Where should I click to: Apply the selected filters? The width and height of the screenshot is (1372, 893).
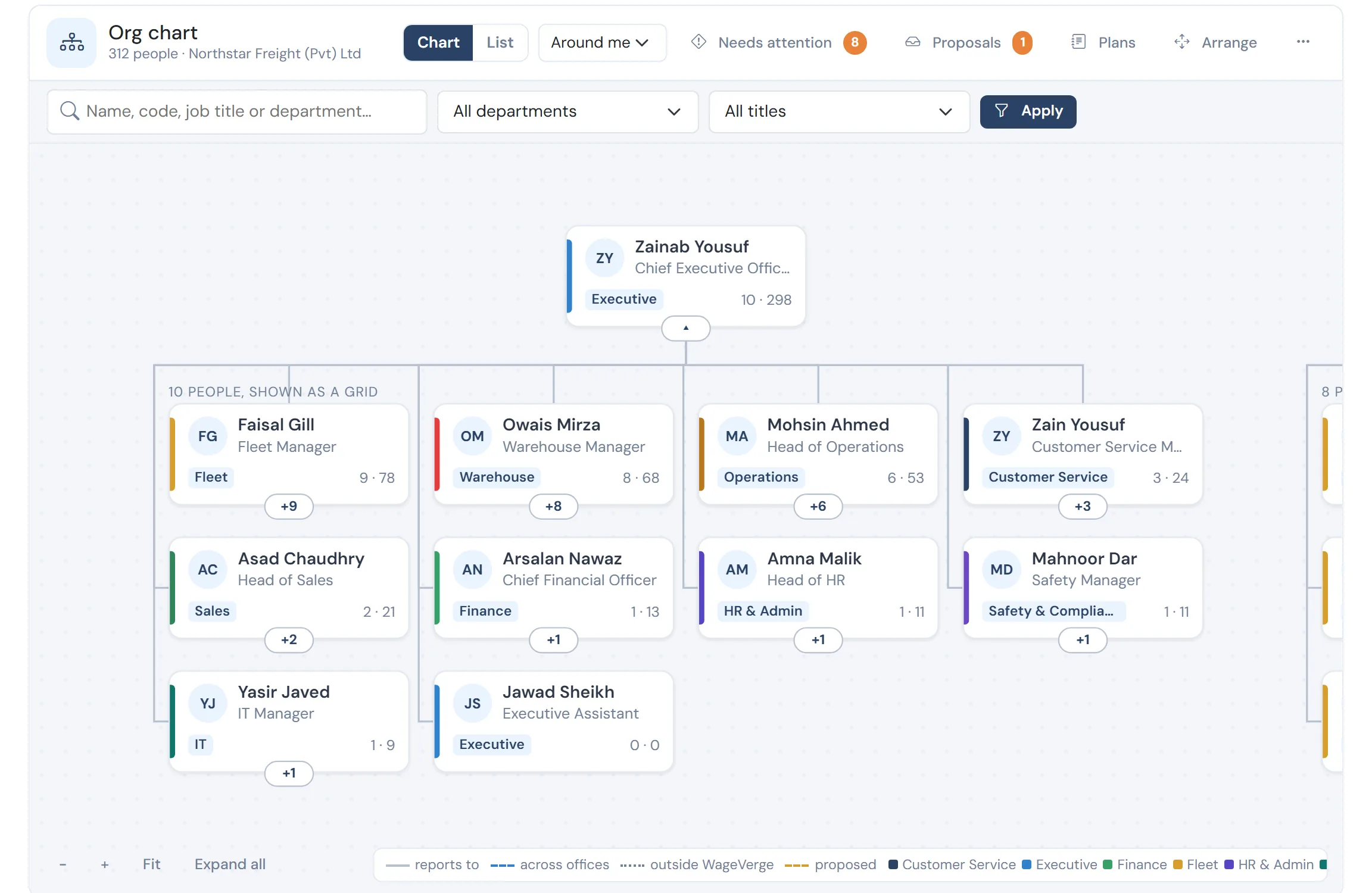[1028, 111]
